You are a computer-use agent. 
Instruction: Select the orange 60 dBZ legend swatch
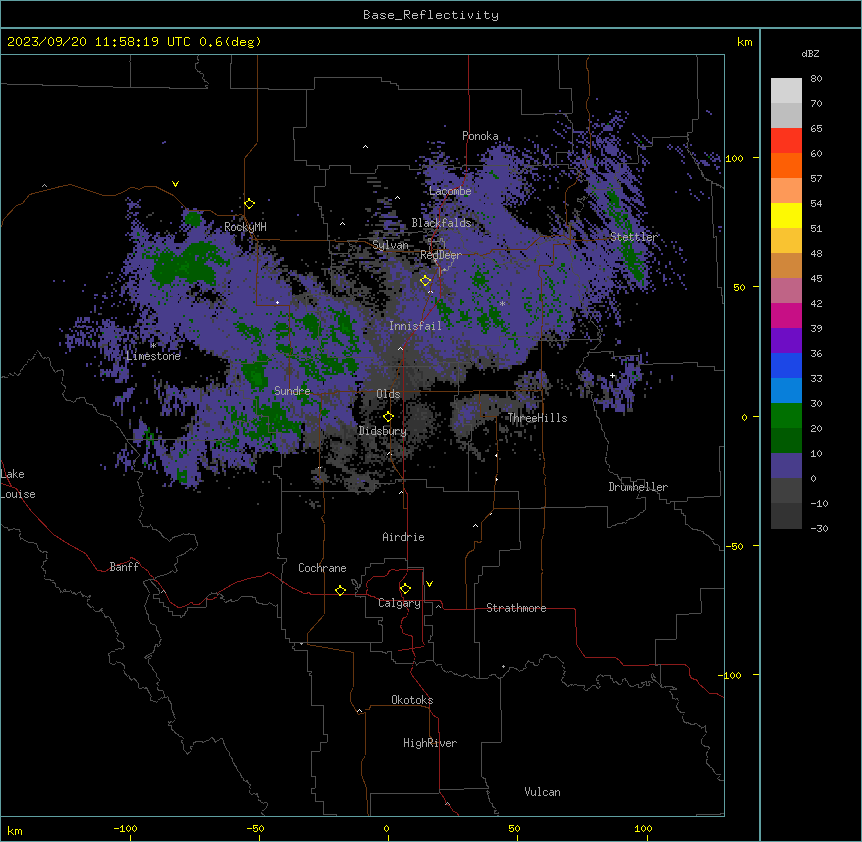[x=786, y=165]
